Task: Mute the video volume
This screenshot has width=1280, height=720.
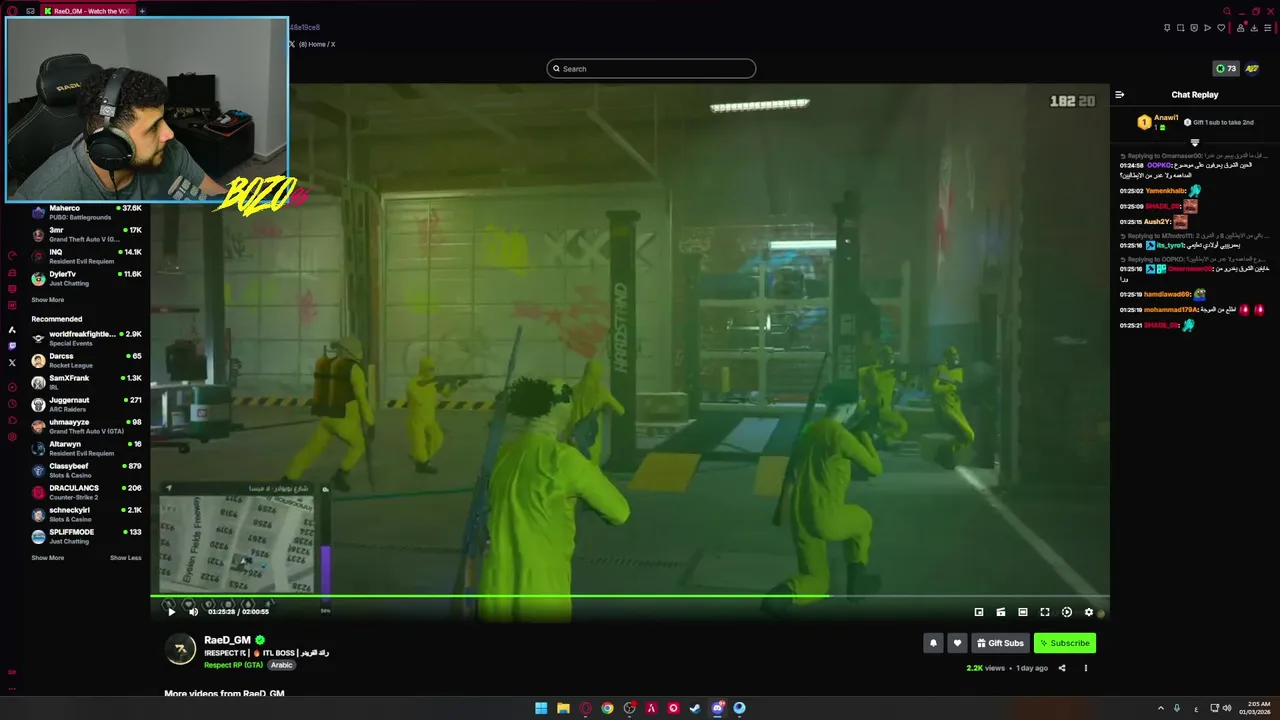Action: pos(194,612)
